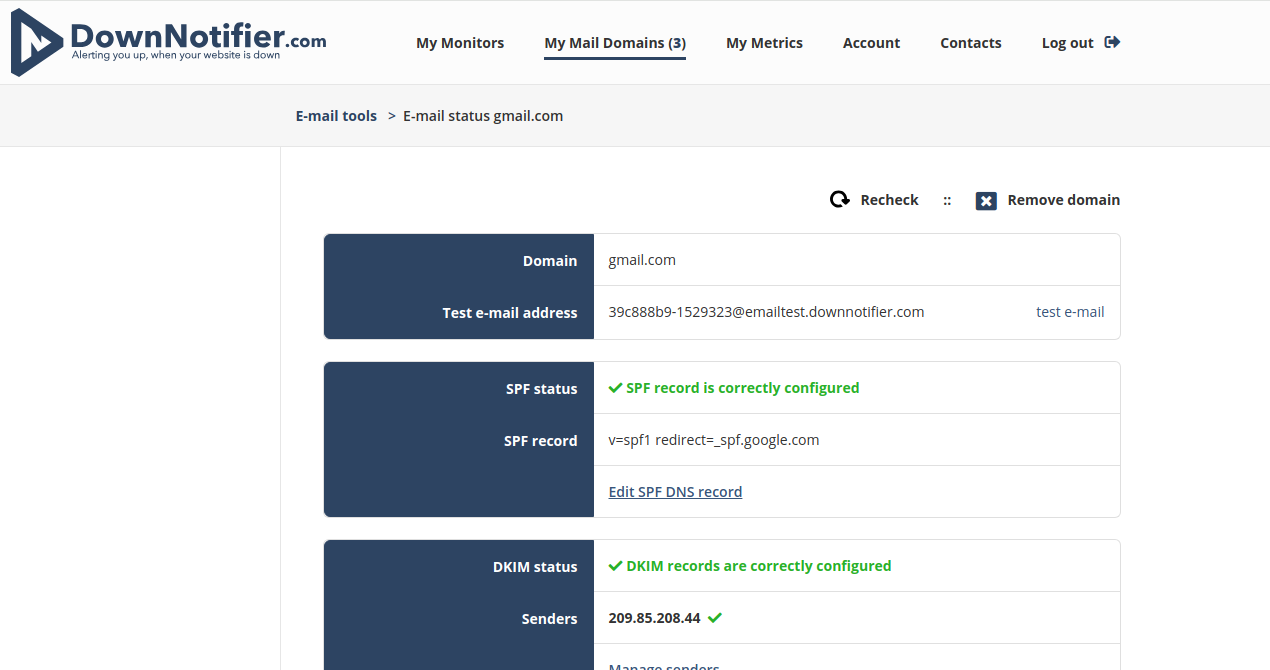
Task: Click the DKIM status label
Action: [x=535, y=567]
